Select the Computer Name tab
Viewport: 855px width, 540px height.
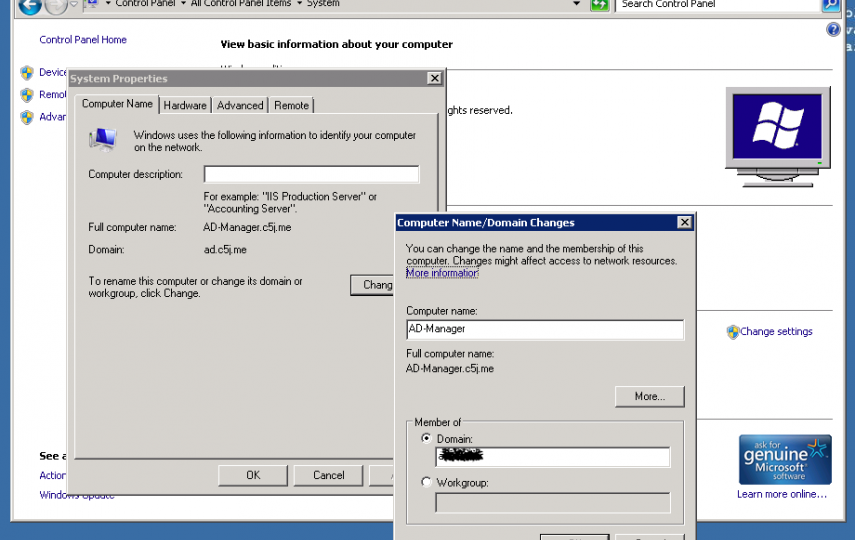[117, 104]
